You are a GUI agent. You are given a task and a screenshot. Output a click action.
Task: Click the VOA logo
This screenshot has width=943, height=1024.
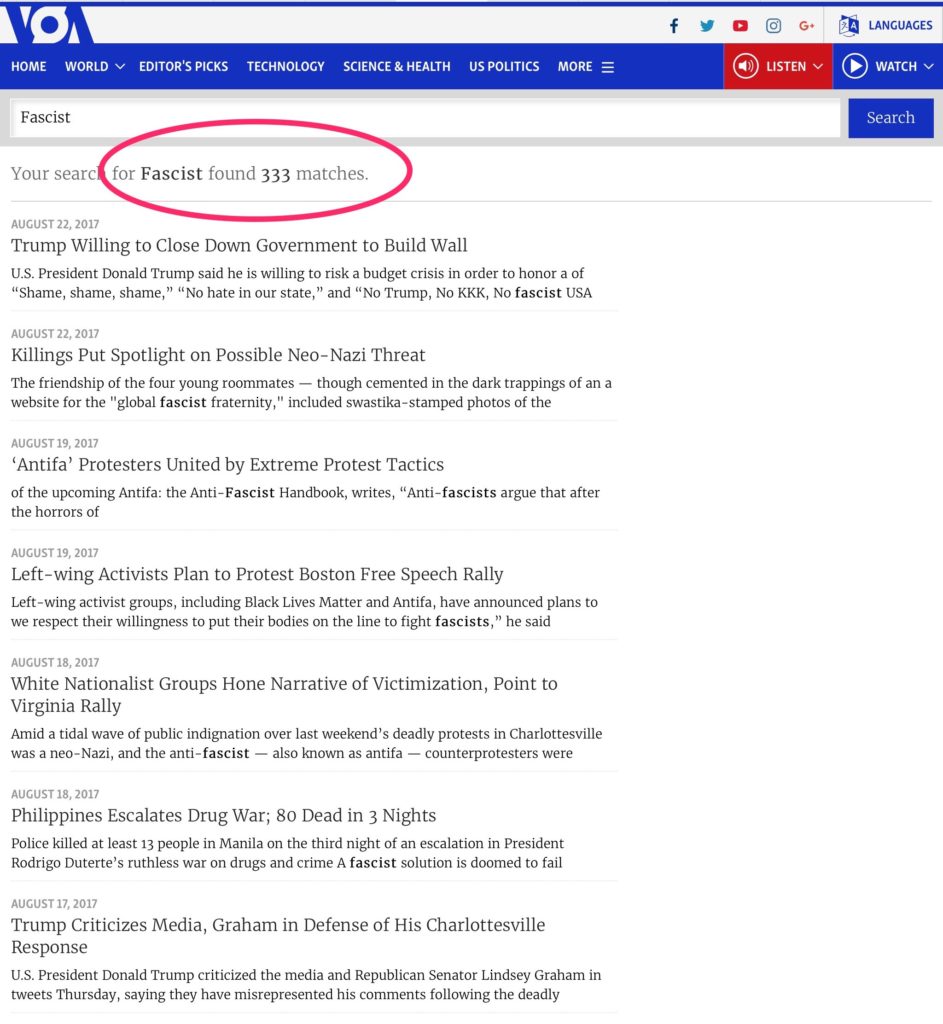(x=50, y=25)
